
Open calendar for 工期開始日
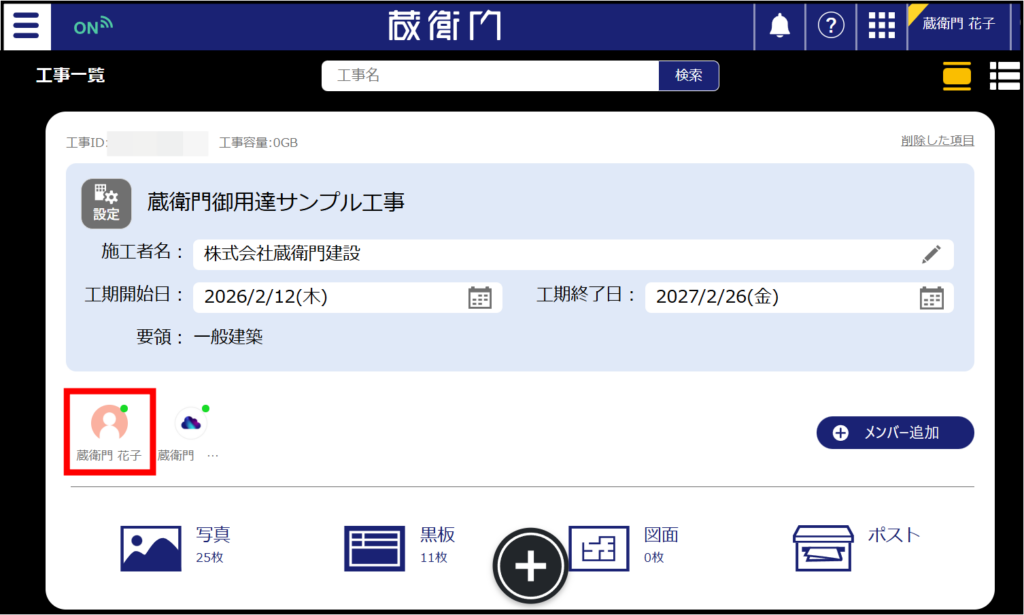coord(480,297)
